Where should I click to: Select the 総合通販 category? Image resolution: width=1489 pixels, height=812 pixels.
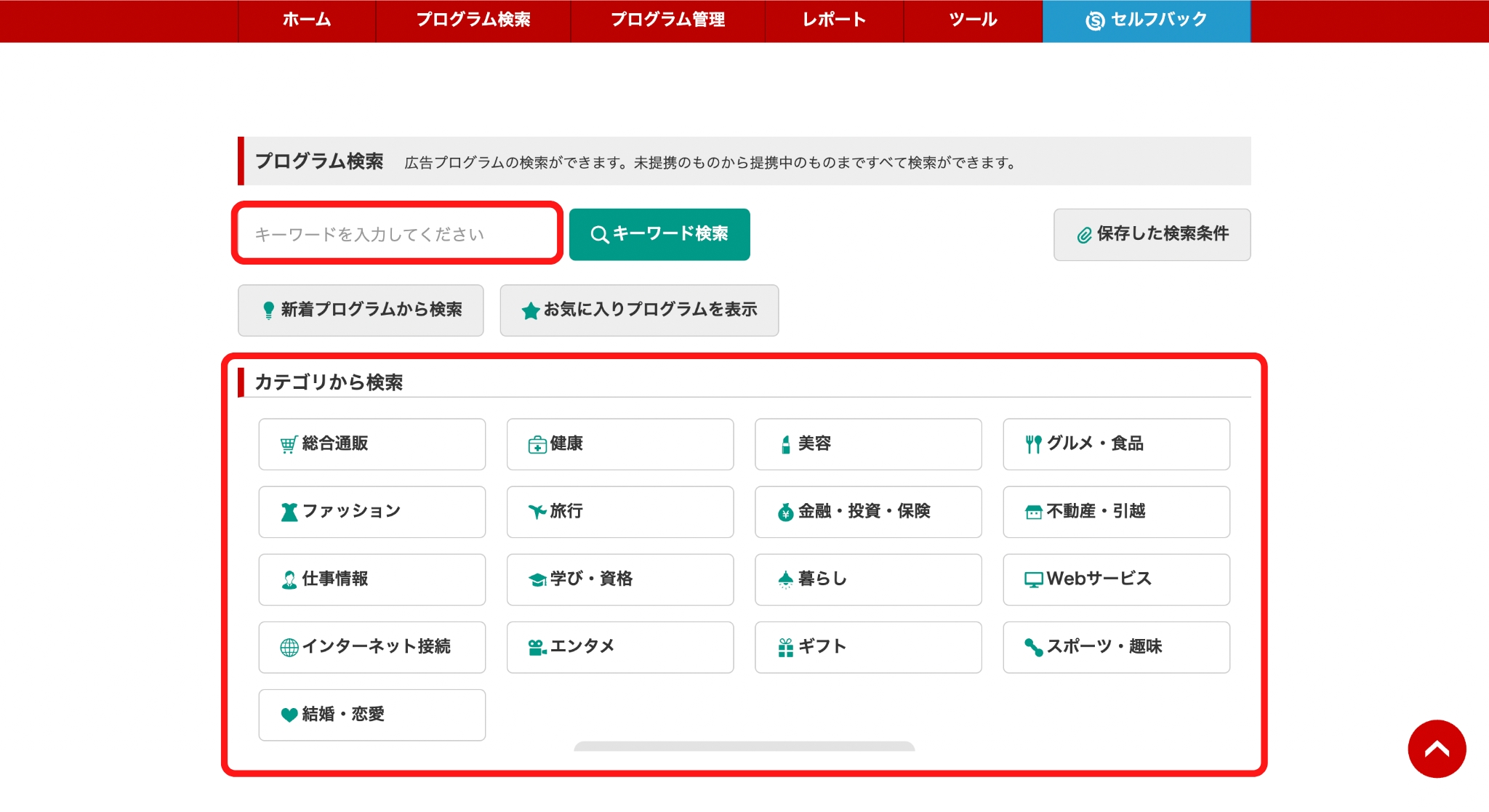pos(372,444)
